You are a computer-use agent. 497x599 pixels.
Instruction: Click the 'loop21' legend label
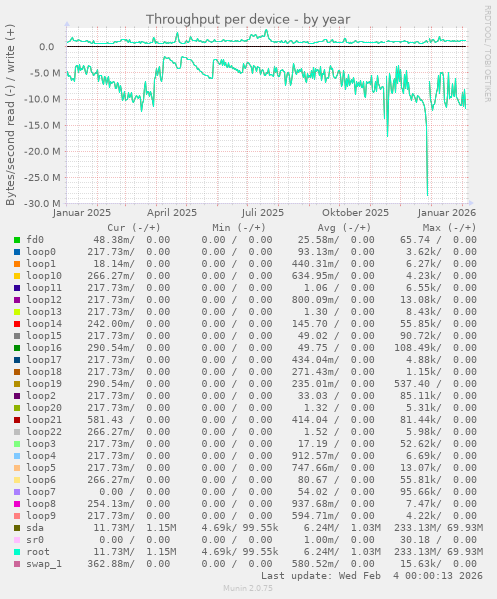[x=44, y=420]
